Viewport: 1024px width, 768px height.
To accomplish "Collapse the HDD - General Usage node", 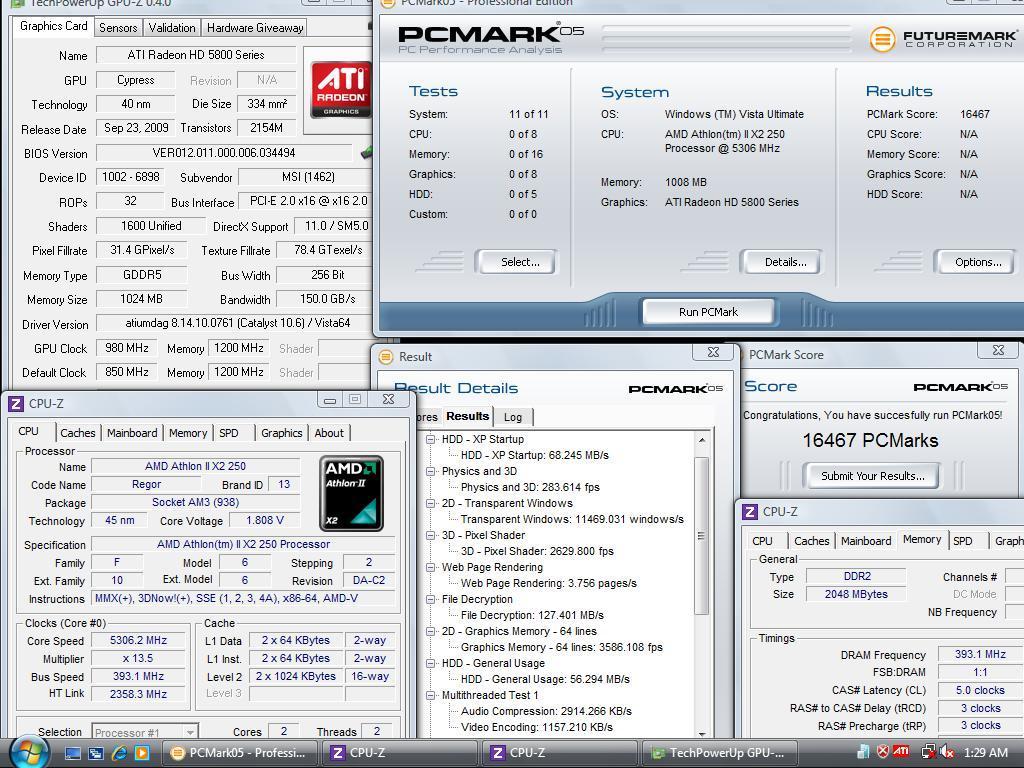I will (x=431, y=664).
